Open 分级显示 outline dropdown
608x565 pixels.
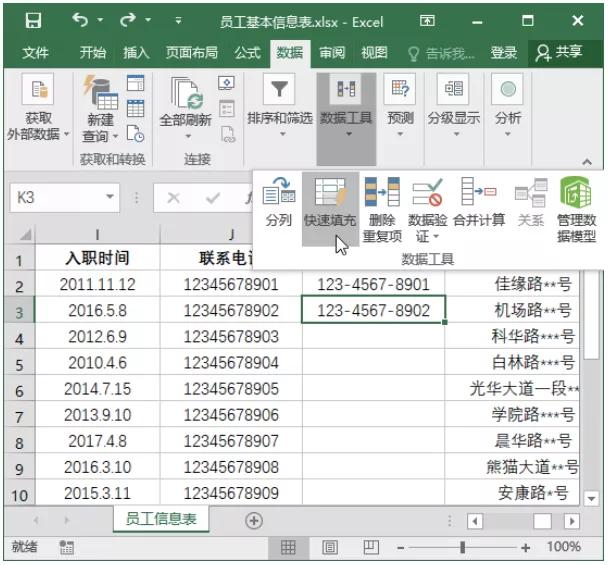[454, 105]
